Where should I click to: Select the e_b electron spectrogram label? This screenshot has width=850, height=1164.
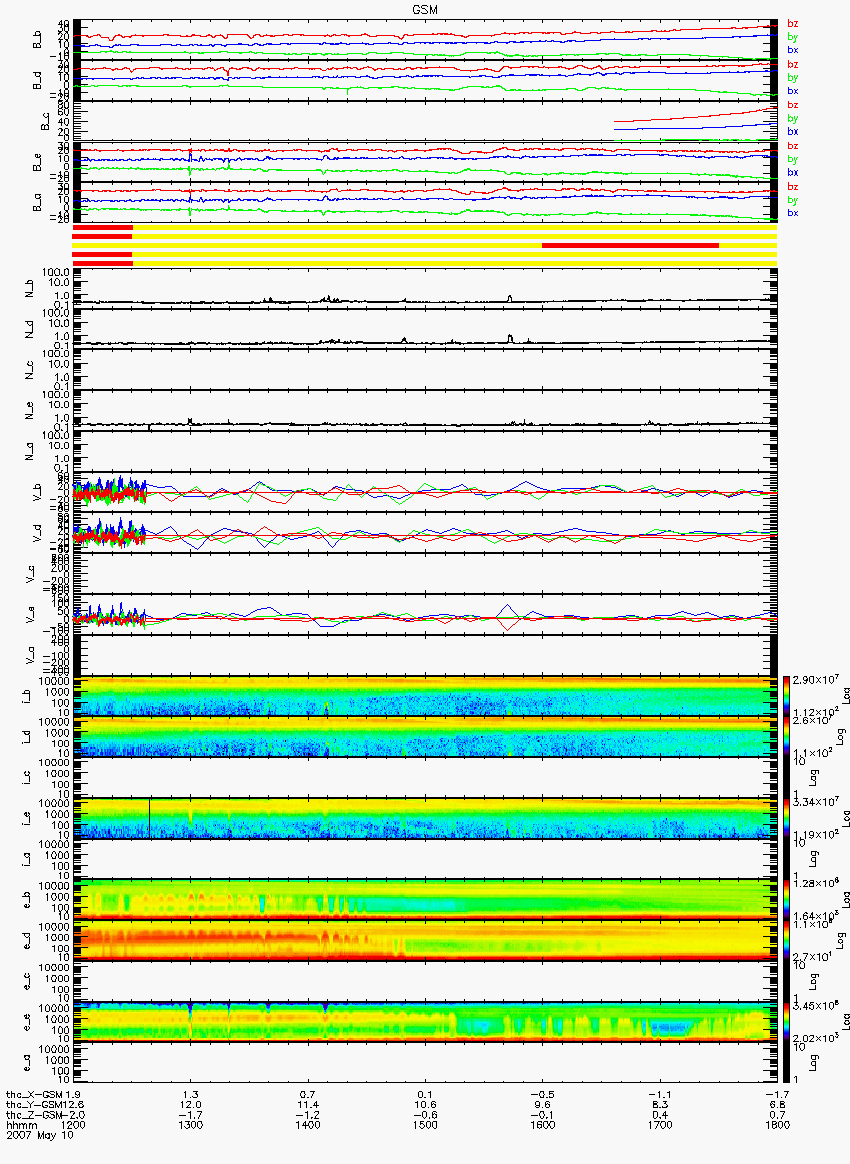click(25, 900)
